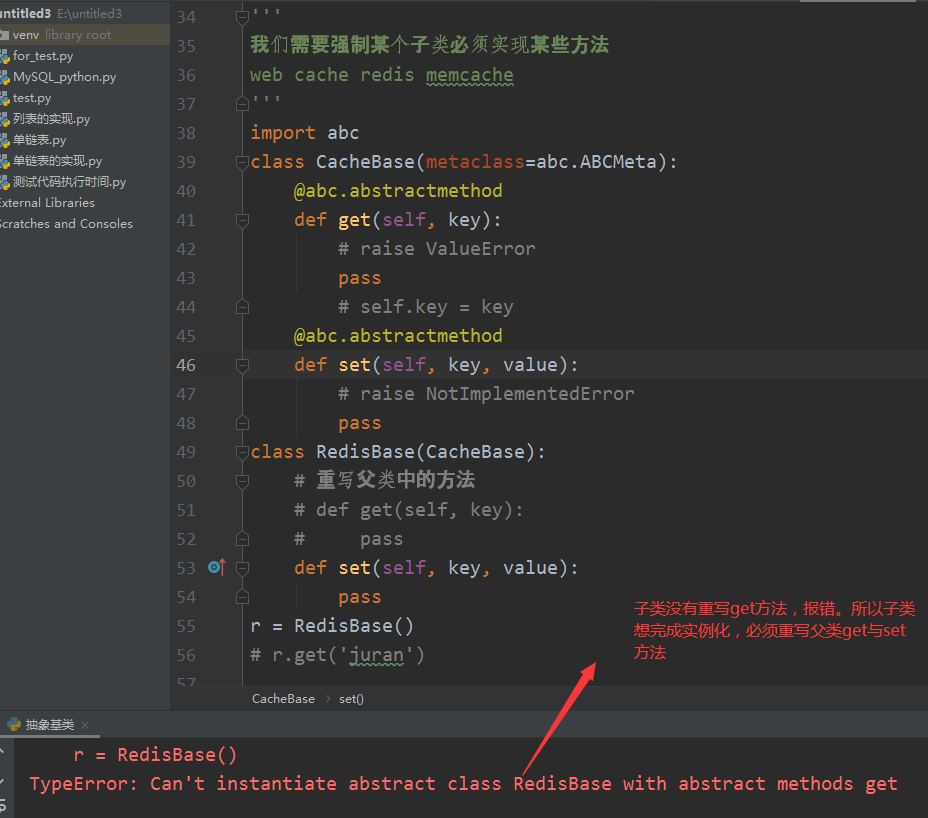Screen dimensions: 928x818
Task: Click 'r = RedisBase()' on line 55
Action: tap(332, 626)
